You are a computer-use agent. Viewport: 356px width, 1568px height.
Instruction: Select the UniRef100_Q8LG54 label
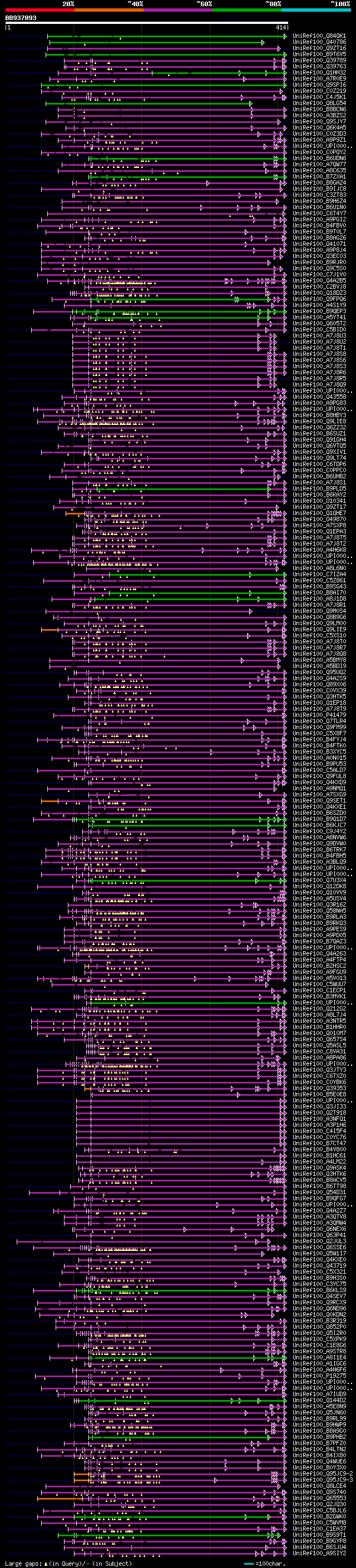coord(319,103)
